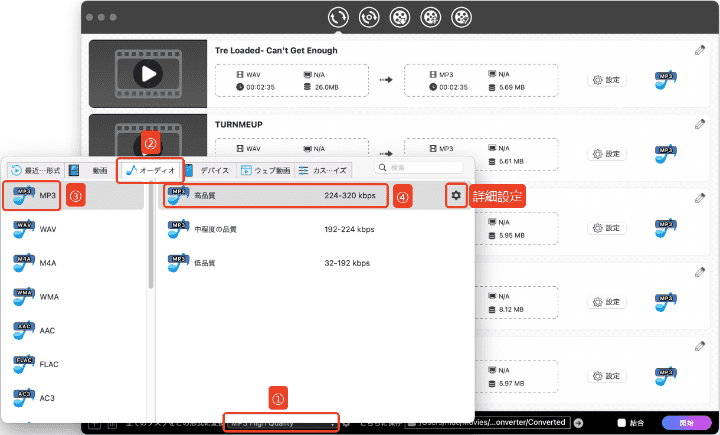Screen dimensions: 720x435
Task: Click the third film reel icon in the top toolbar
Action: [400, 17]
